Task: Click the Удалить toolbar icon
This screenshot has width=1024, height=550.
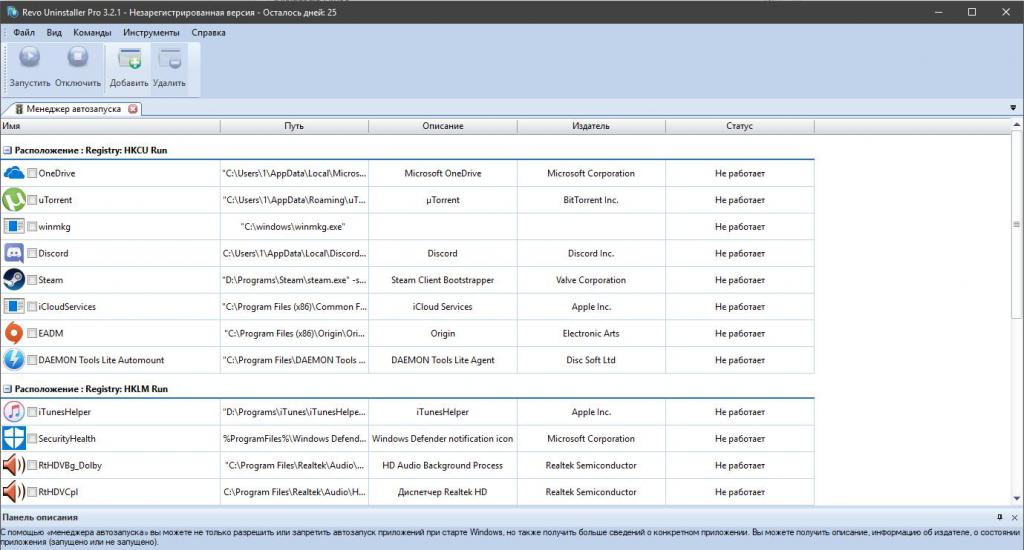Action: (170, 59)
